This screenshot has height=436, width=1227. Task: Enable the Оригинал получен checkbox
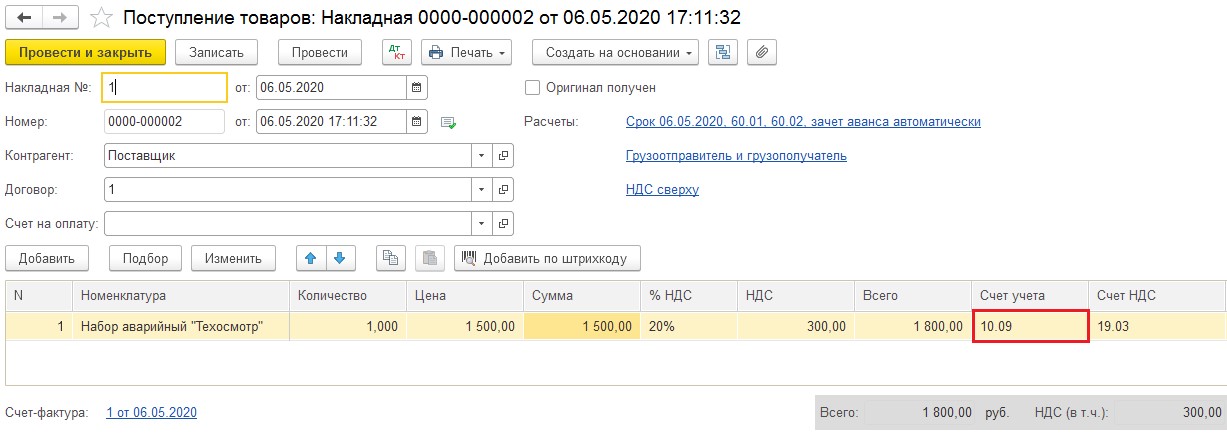[532, 87]
